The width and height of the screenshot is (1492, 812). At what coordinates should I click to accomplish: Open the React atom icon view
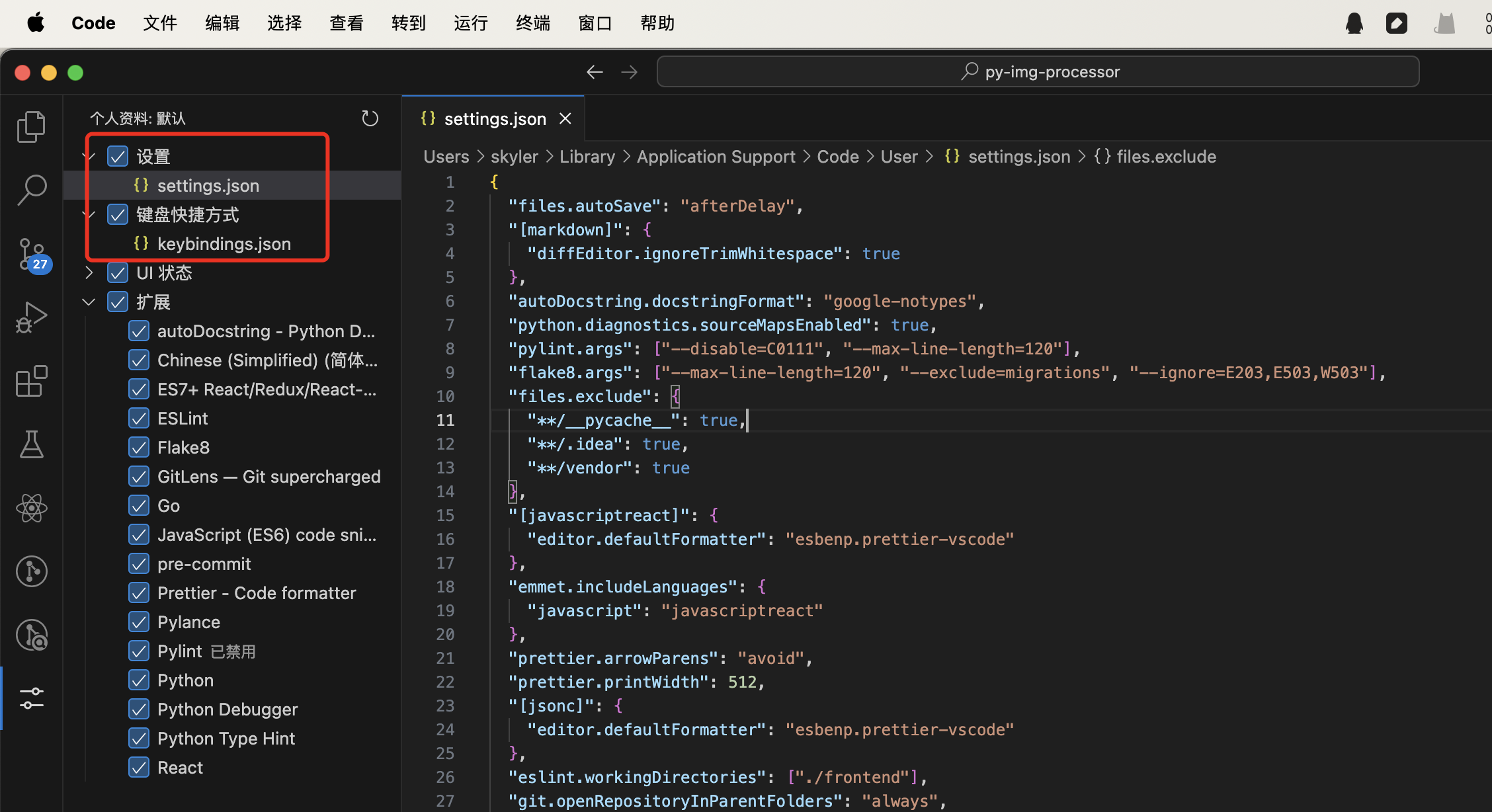click(x=31, y=508)
